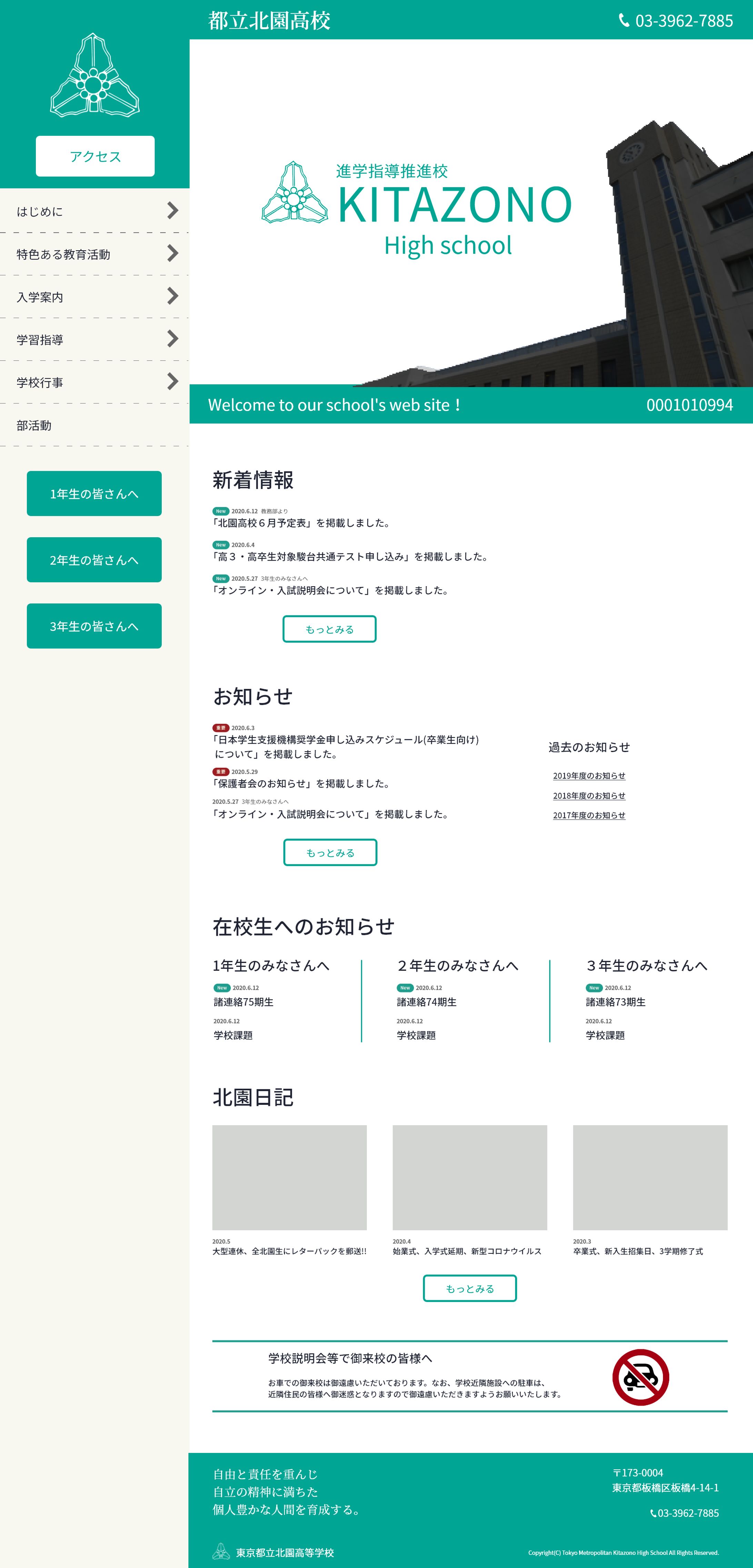Click the small crest icon in footer
This screenshot has height=1568, width=753.
pos(221,1551)
